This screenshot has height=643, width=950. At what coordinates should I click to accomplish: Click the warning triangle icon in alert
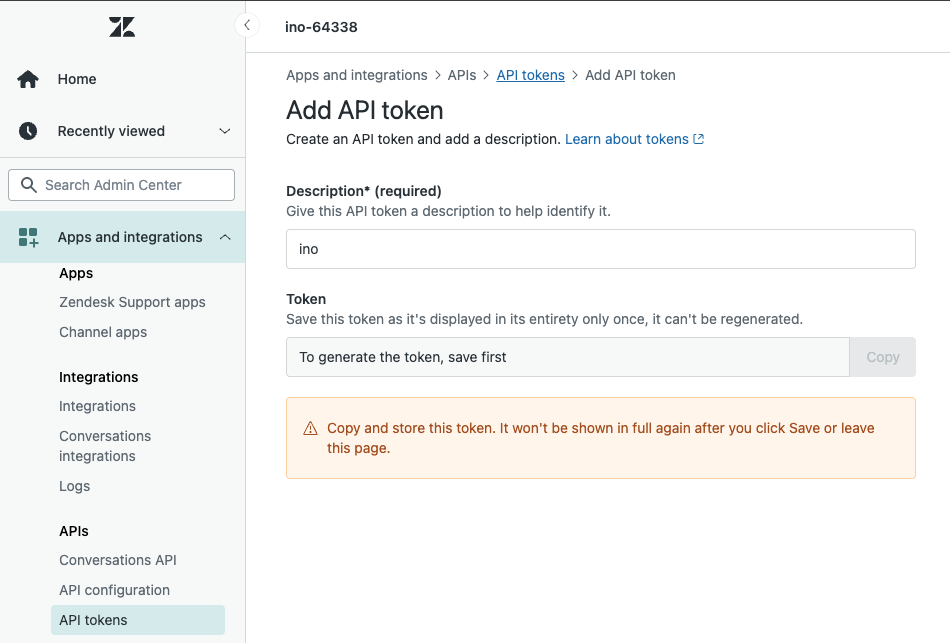pos(310,429)
